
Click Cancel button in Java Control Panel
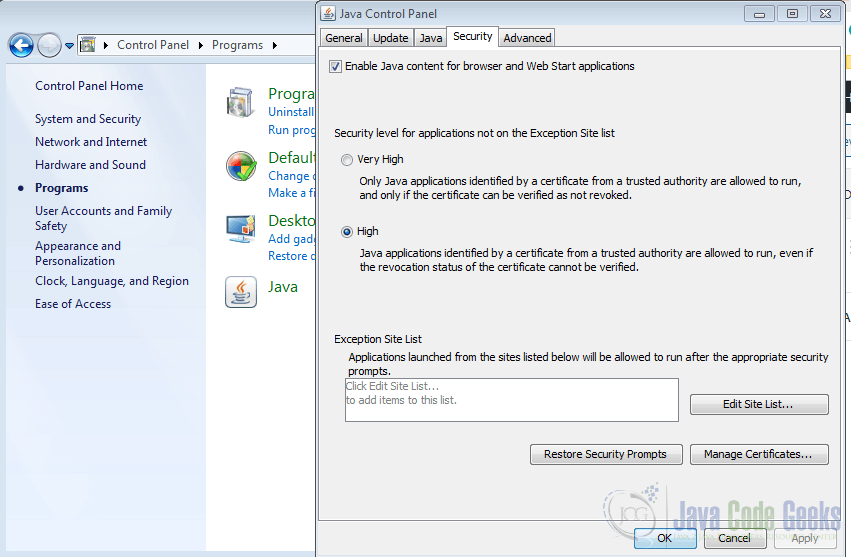pos(735,538)
